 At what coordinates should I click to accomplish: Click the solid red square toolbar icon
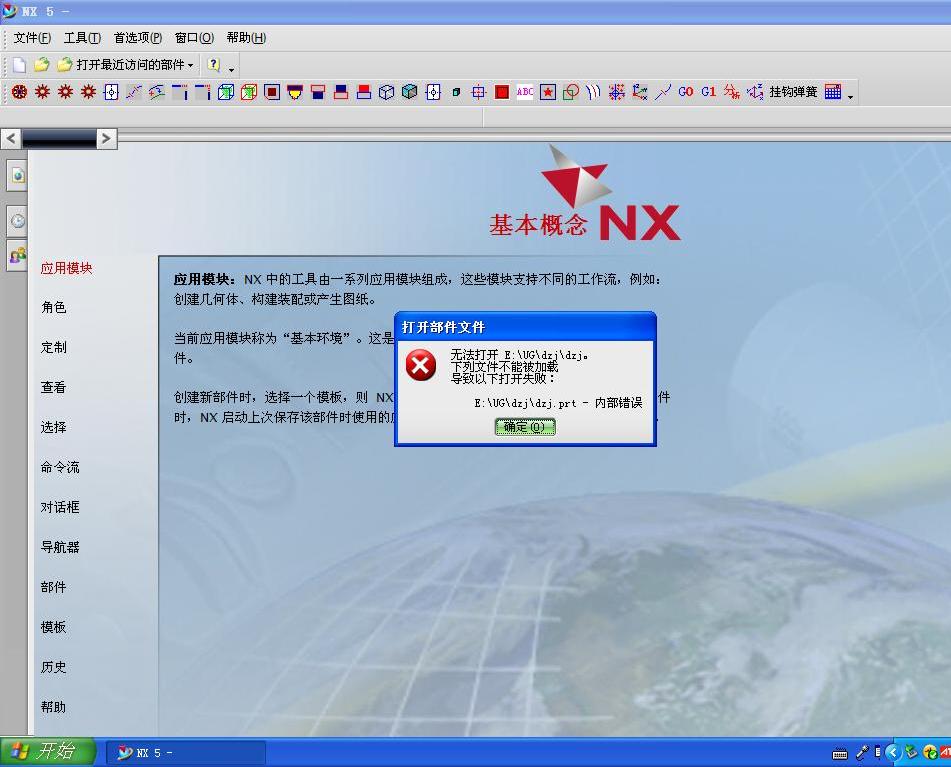point(502,92)
